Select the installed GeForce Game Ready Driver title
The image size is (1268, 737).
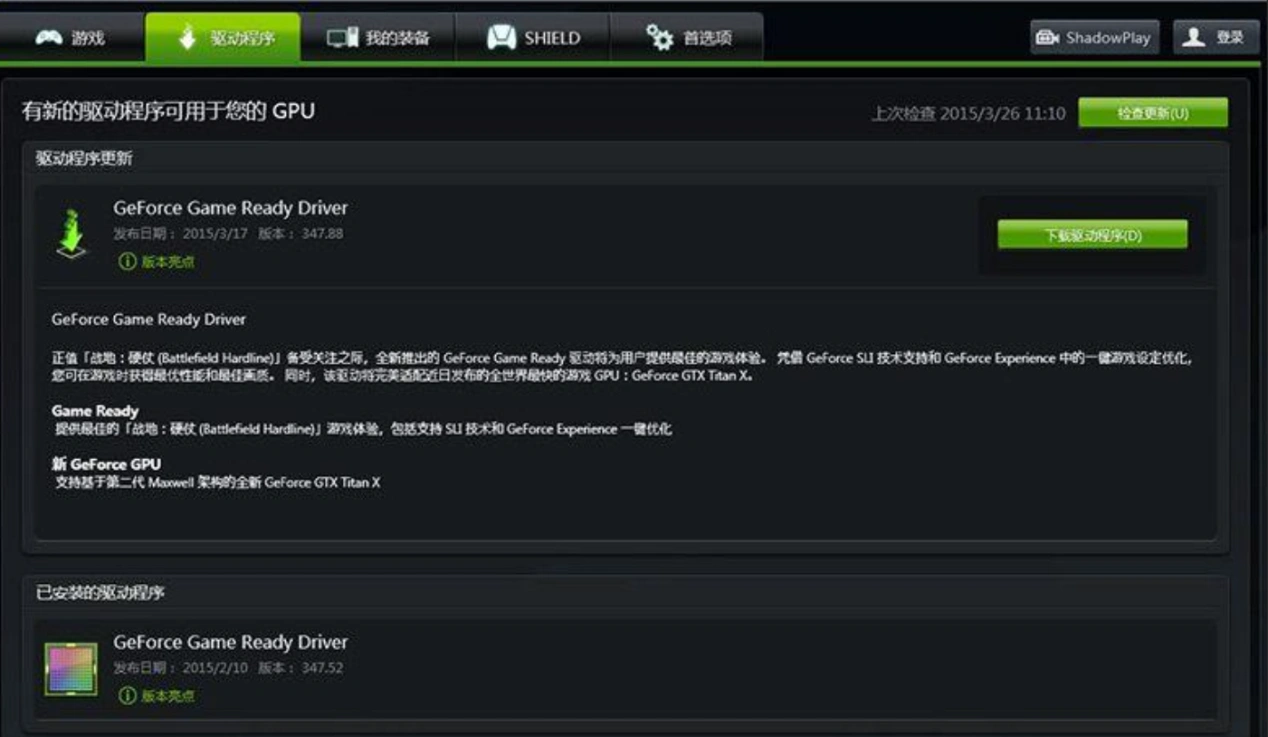[x=230, y=642]
